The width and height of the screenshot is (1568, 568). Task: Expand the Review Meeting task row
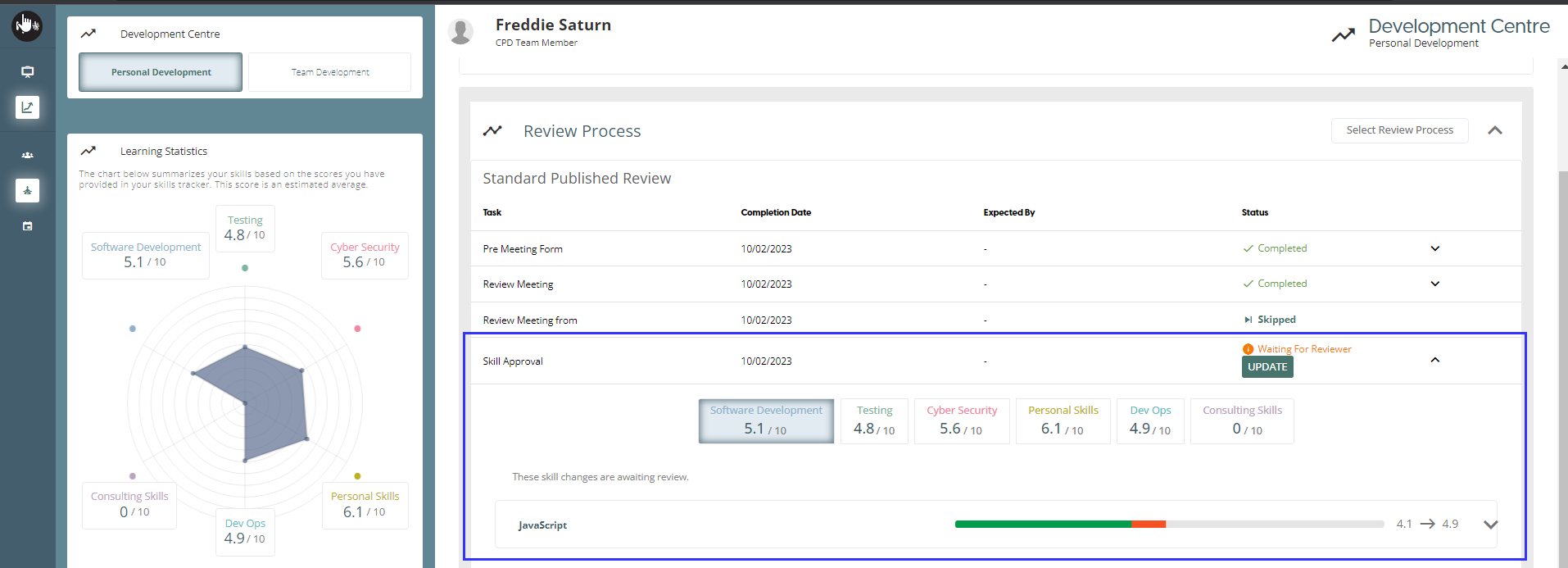tap(1434, 284)
